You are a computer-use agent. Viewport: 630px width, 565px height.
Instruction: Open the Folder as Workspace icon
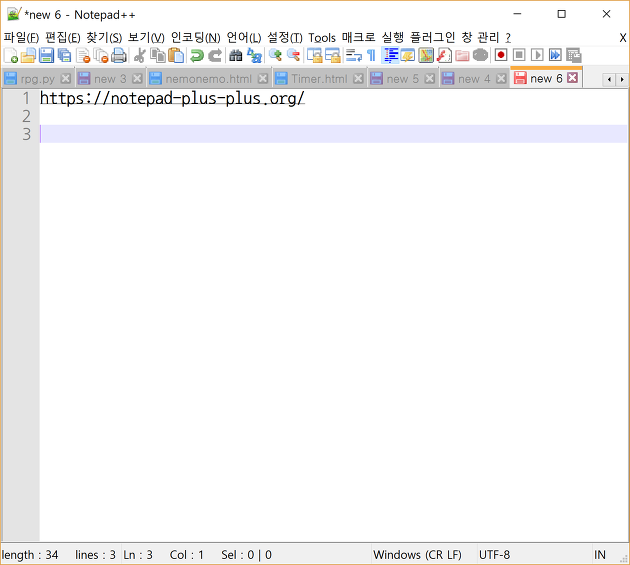[462, 55]
